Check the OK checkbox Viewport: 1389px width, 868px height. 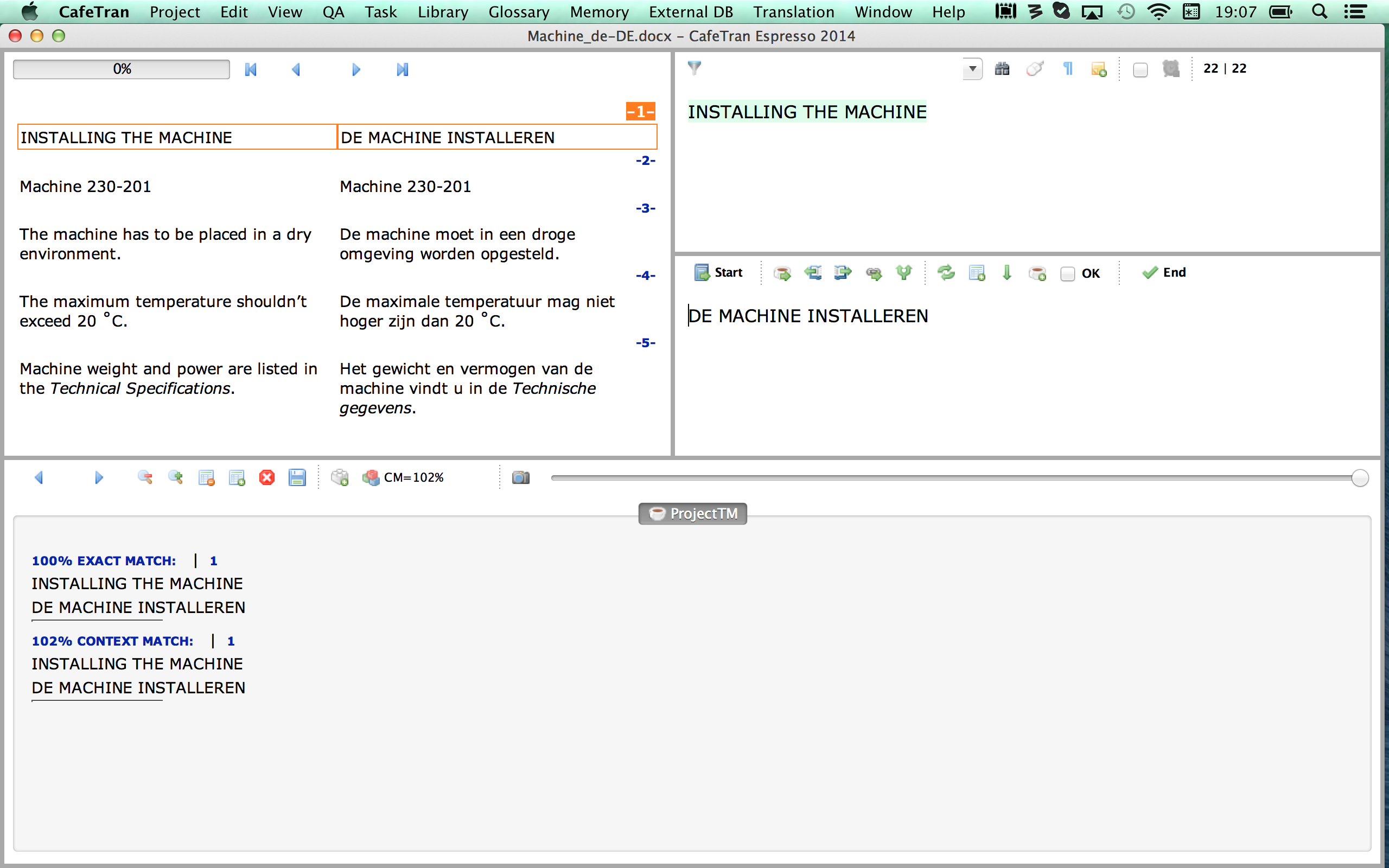1068,274
